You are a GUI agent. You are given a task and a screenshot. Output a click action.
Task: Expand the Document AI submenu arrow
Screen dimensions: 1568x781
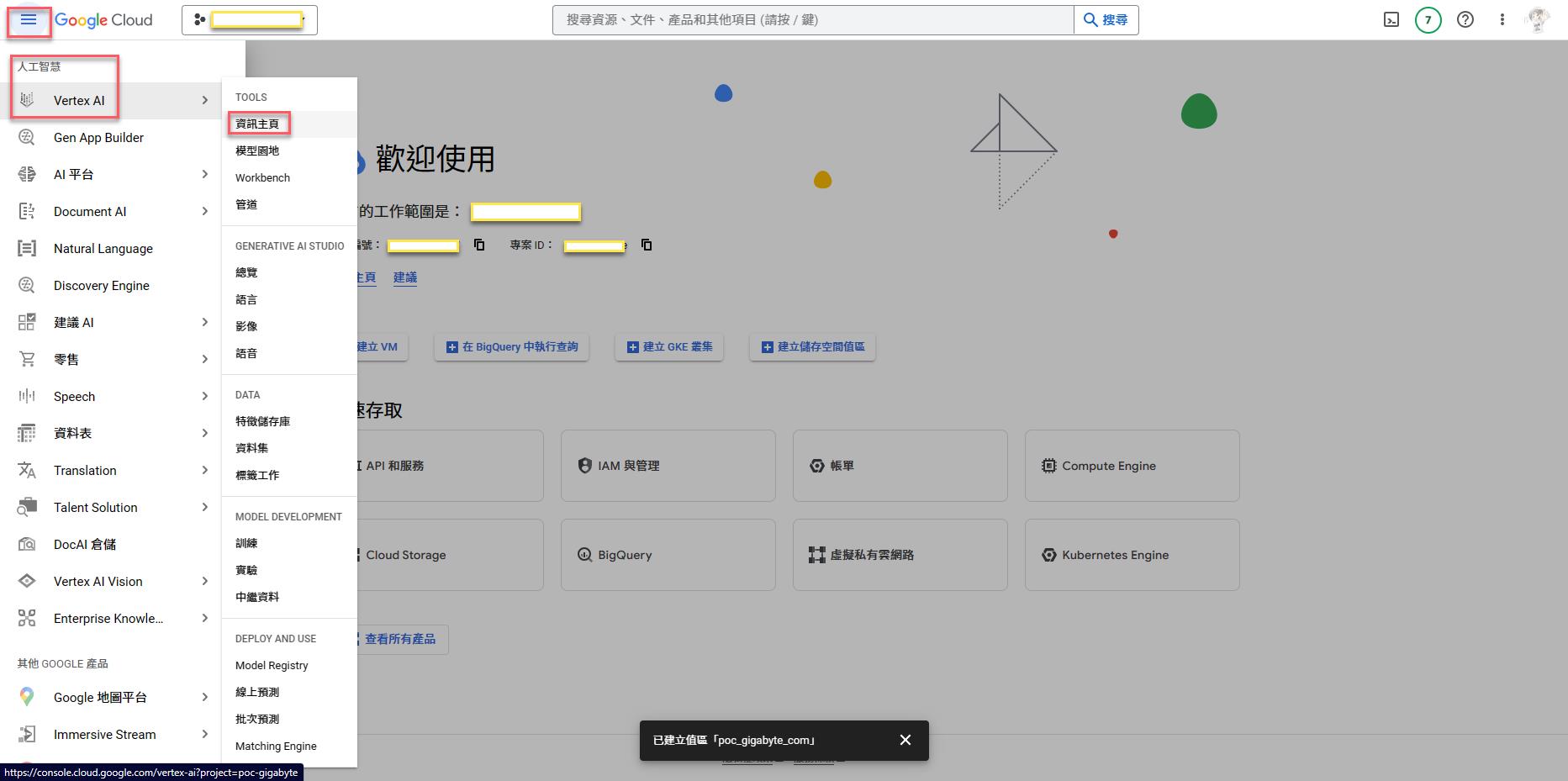pyautogui.click(x=204, y=212)
